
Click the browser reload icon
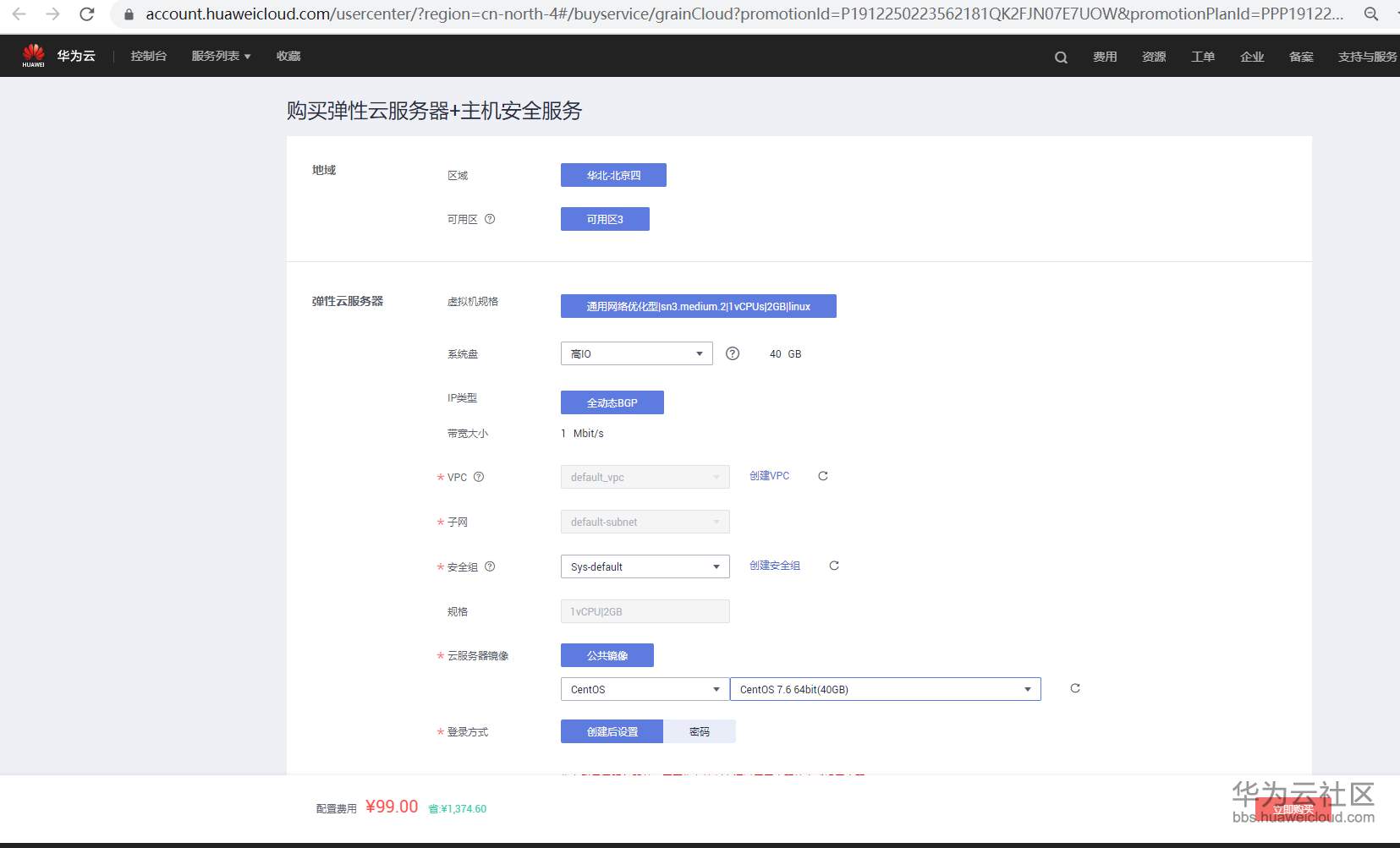[x=87, y=14]
